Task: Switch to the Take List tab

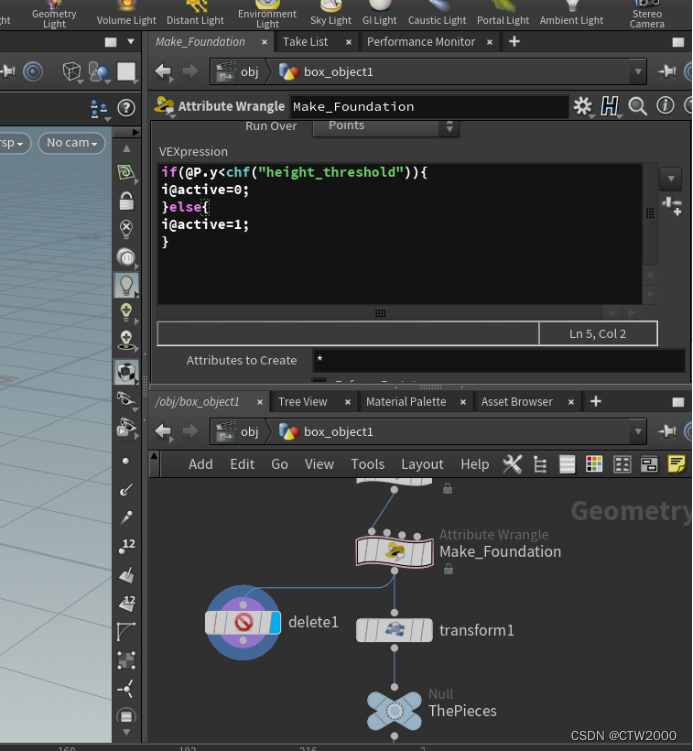Action: 305,42
